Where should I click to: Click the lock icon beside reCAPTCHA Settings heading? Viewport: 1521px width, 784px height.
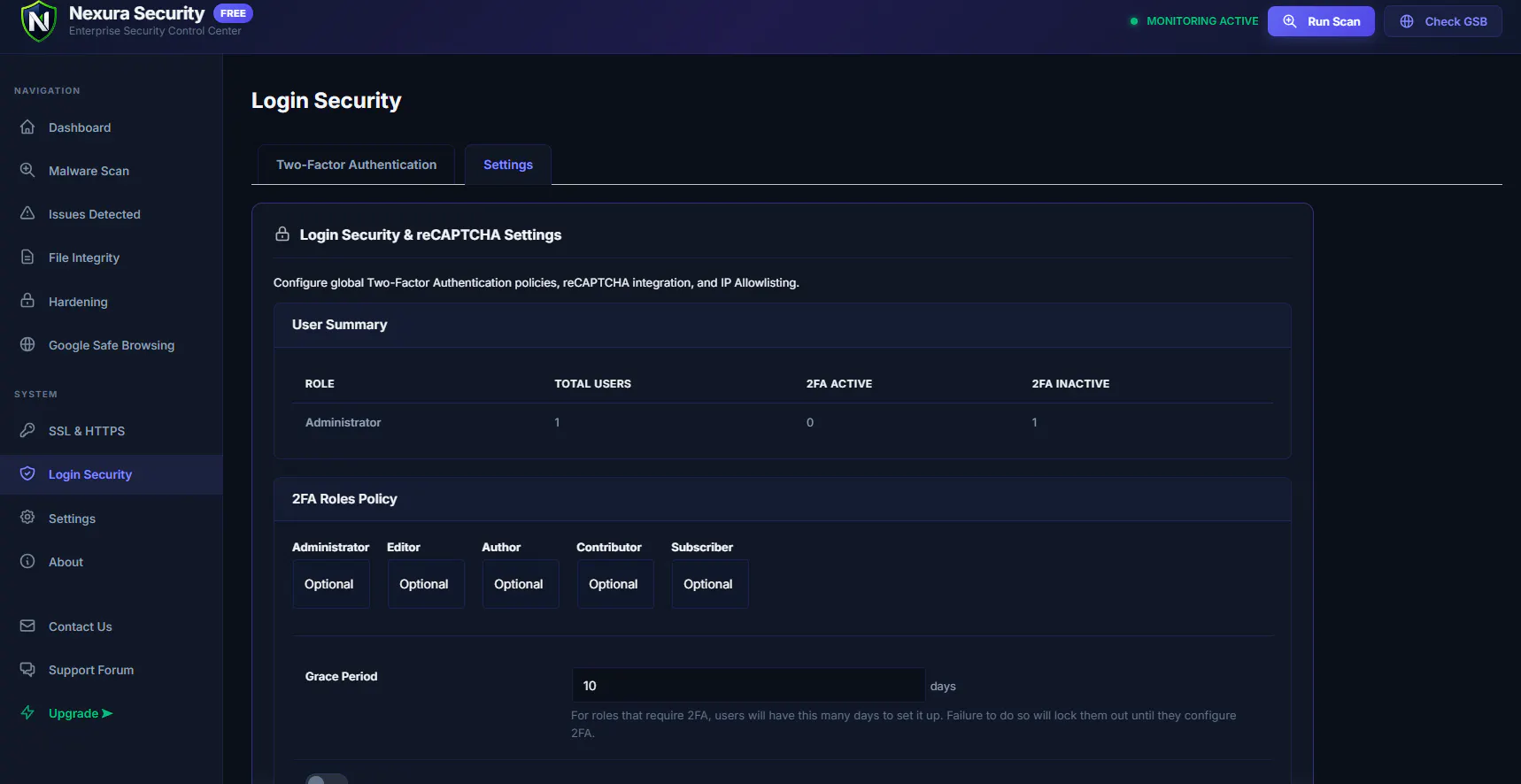pyautogui.click(x=282, y=234)
